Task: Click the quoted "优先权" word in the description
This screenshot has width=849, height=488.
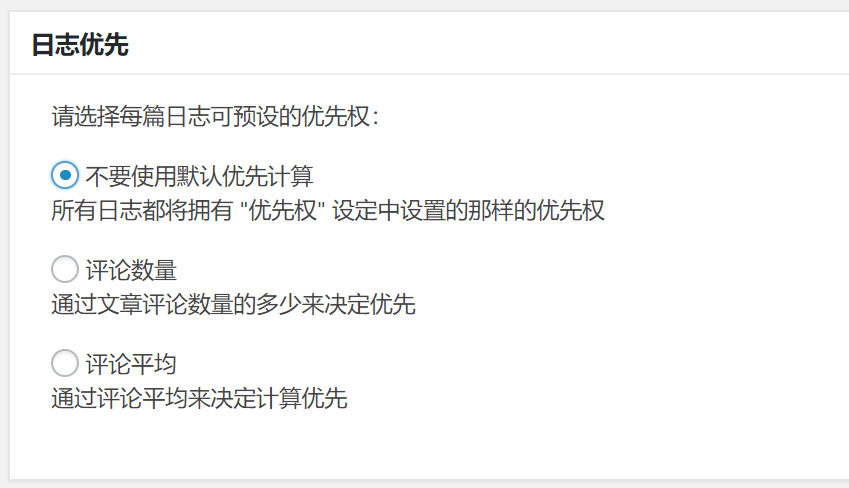Action: coord(282,210)
